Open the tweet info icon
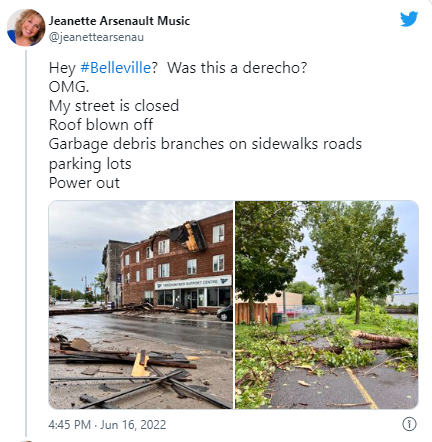This screenshot has height=442, width=432. [x=409, y=424]
